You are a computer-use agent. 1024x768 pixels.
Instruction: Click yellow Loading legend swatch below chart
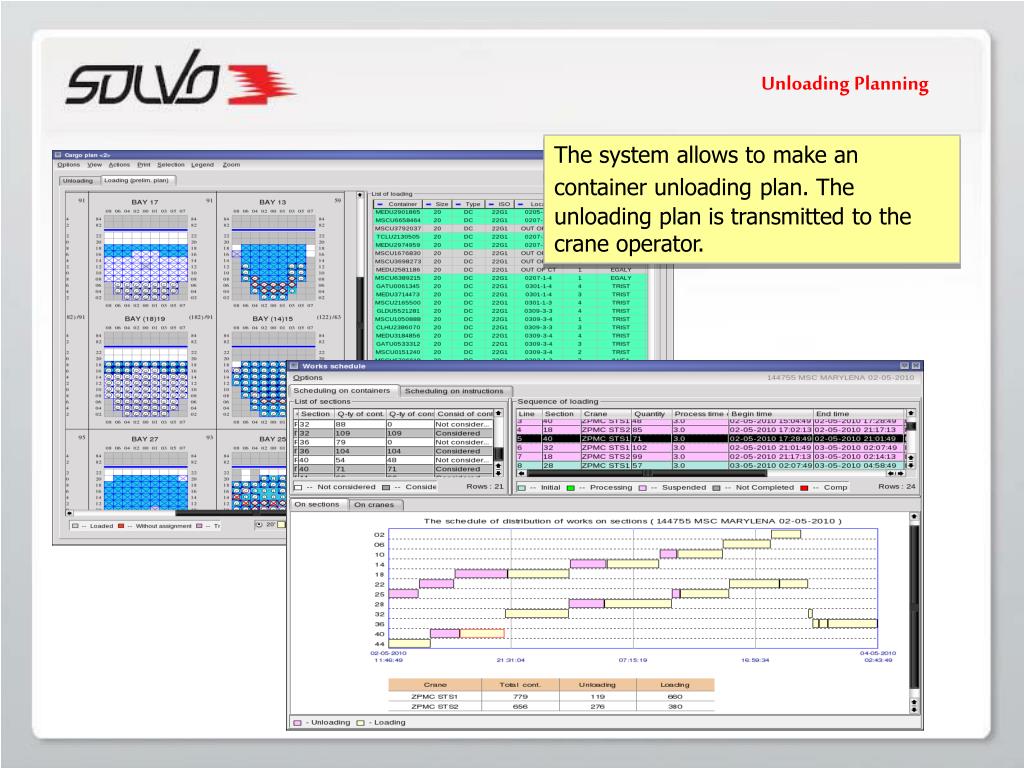click(x=360, y=723)
